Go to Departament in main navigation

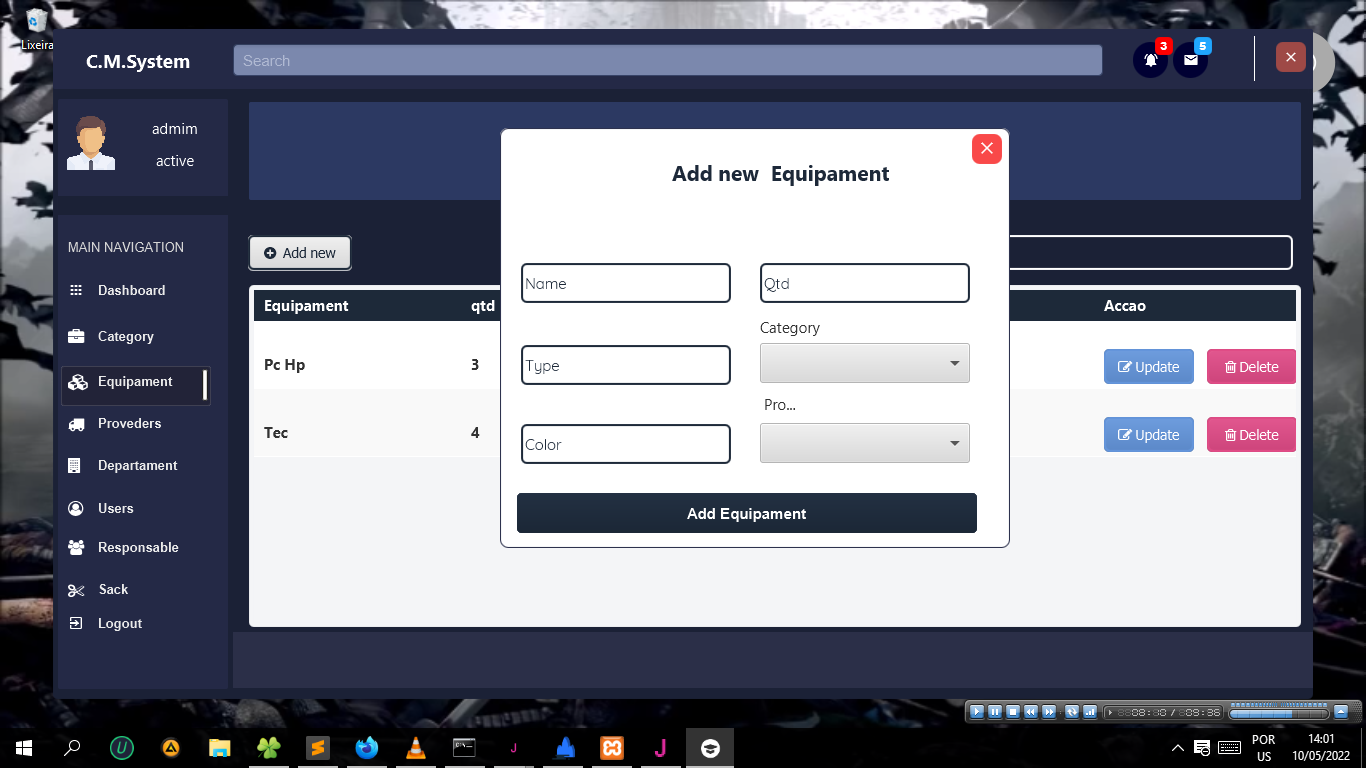pyautogui.click(x=137, y=465)
